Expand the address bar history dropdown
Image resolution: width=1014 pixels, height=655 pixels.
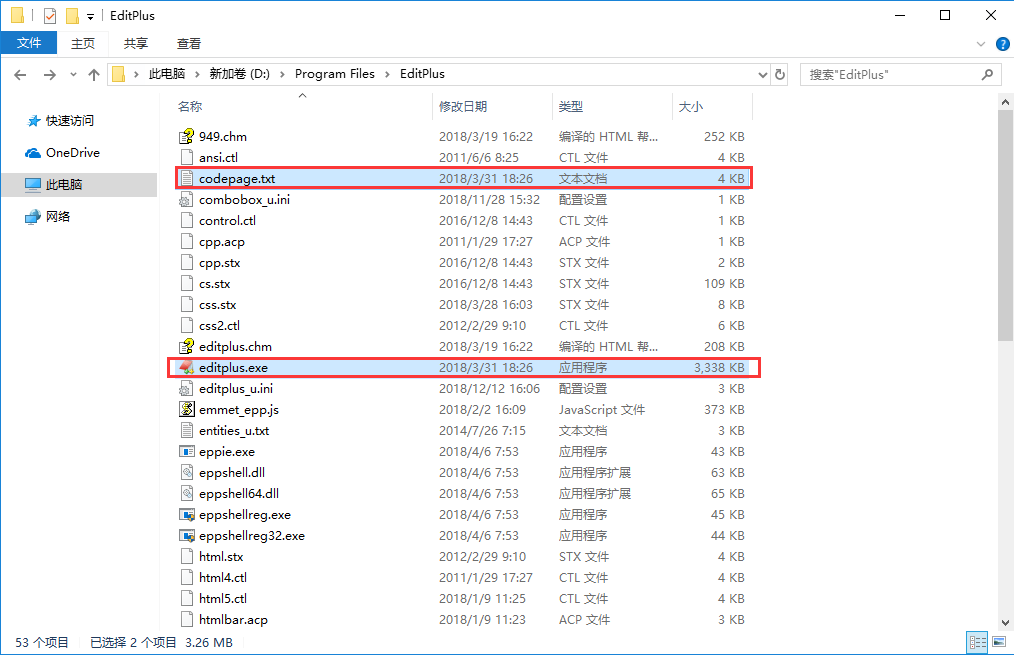pyautogui.click(x=762, y=74)
